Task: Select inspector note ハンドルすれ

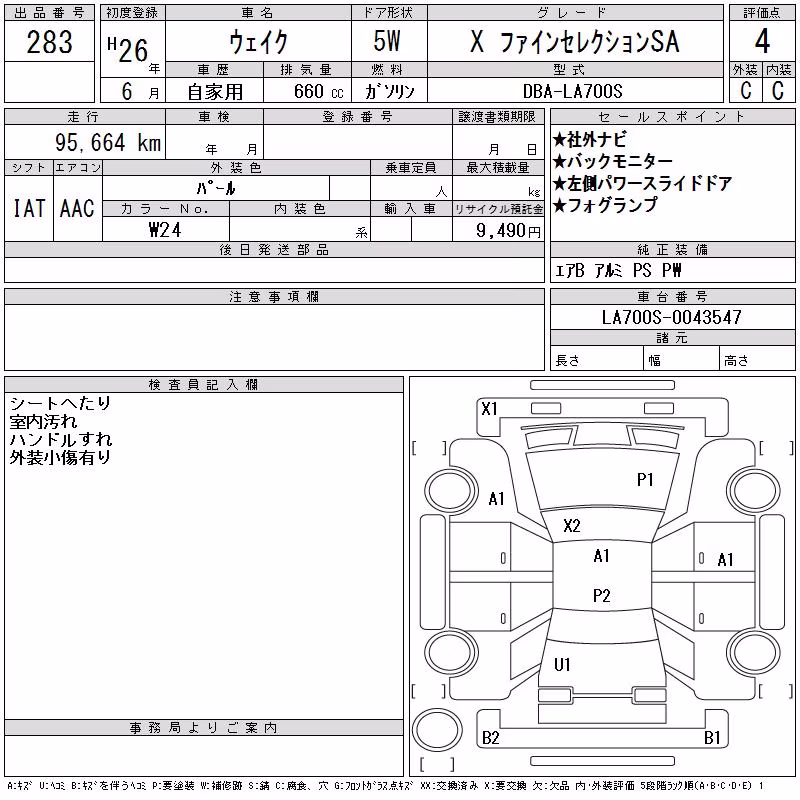Action: click(61, 439)
